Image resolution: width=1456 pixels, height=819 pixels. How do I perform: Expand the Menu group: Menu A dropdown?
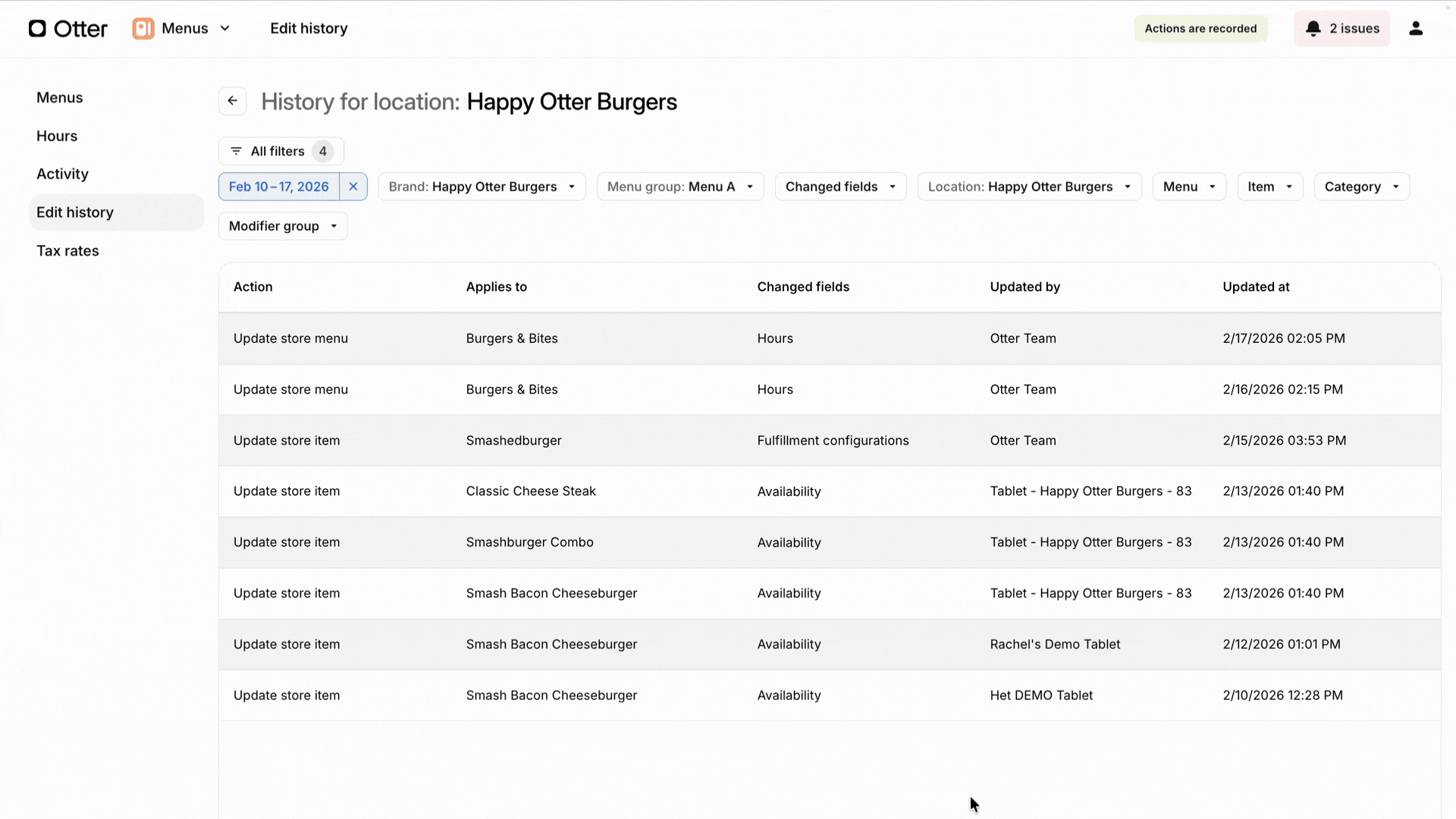point(679,187)
